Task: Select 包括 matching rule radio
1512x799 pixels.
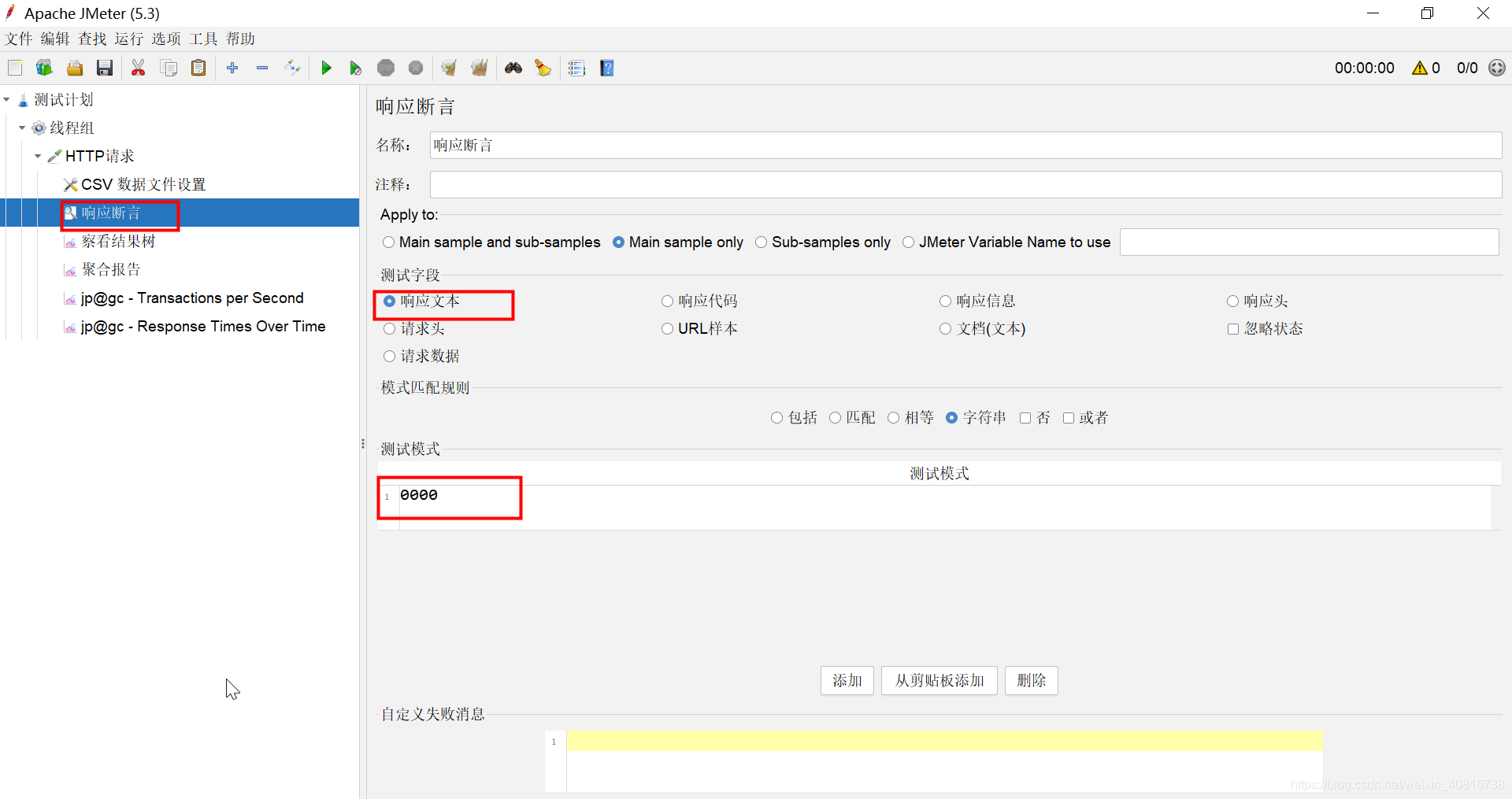Action: (x=777, y=418)
